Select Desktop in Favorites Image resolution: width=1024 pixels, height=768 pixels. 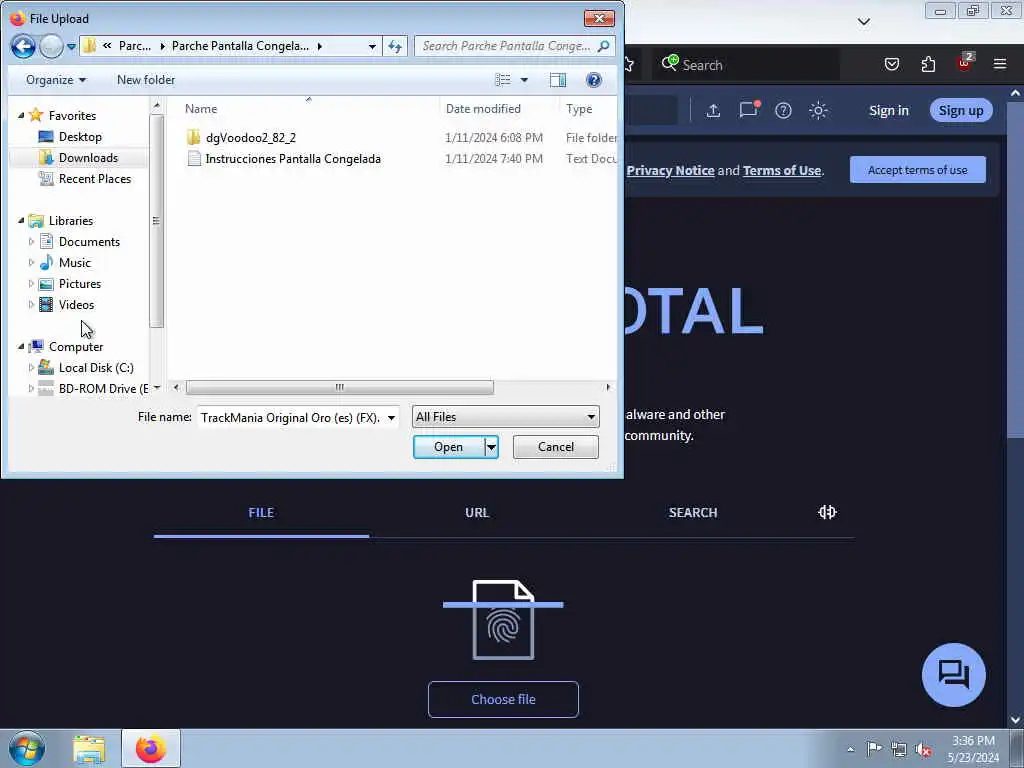(x=80, y=136)
